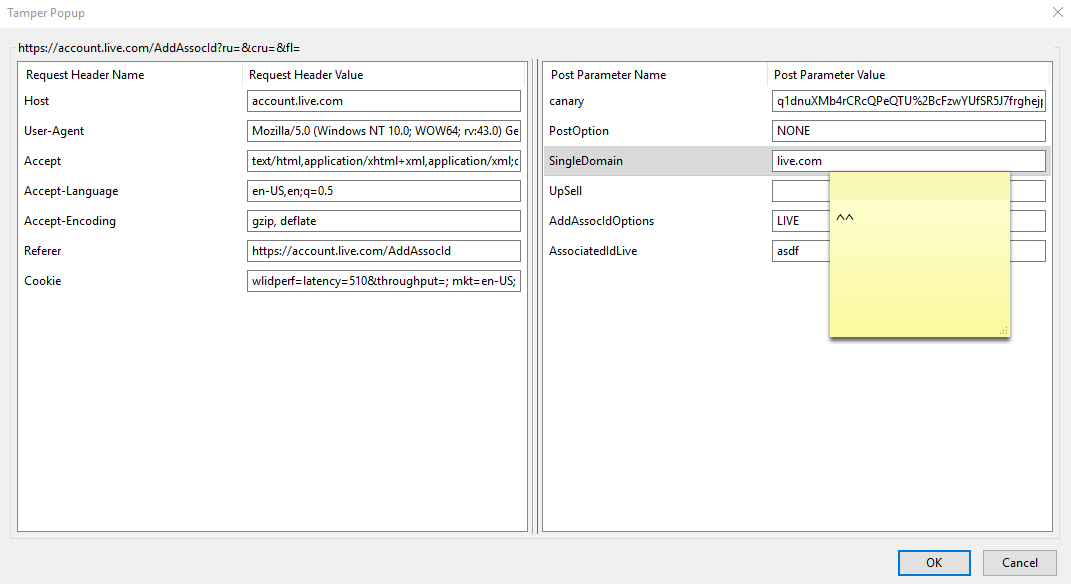Screen dimensions: 1071x584
Task: Click the yellow sticky note overlay
Action: click(919, 255)
